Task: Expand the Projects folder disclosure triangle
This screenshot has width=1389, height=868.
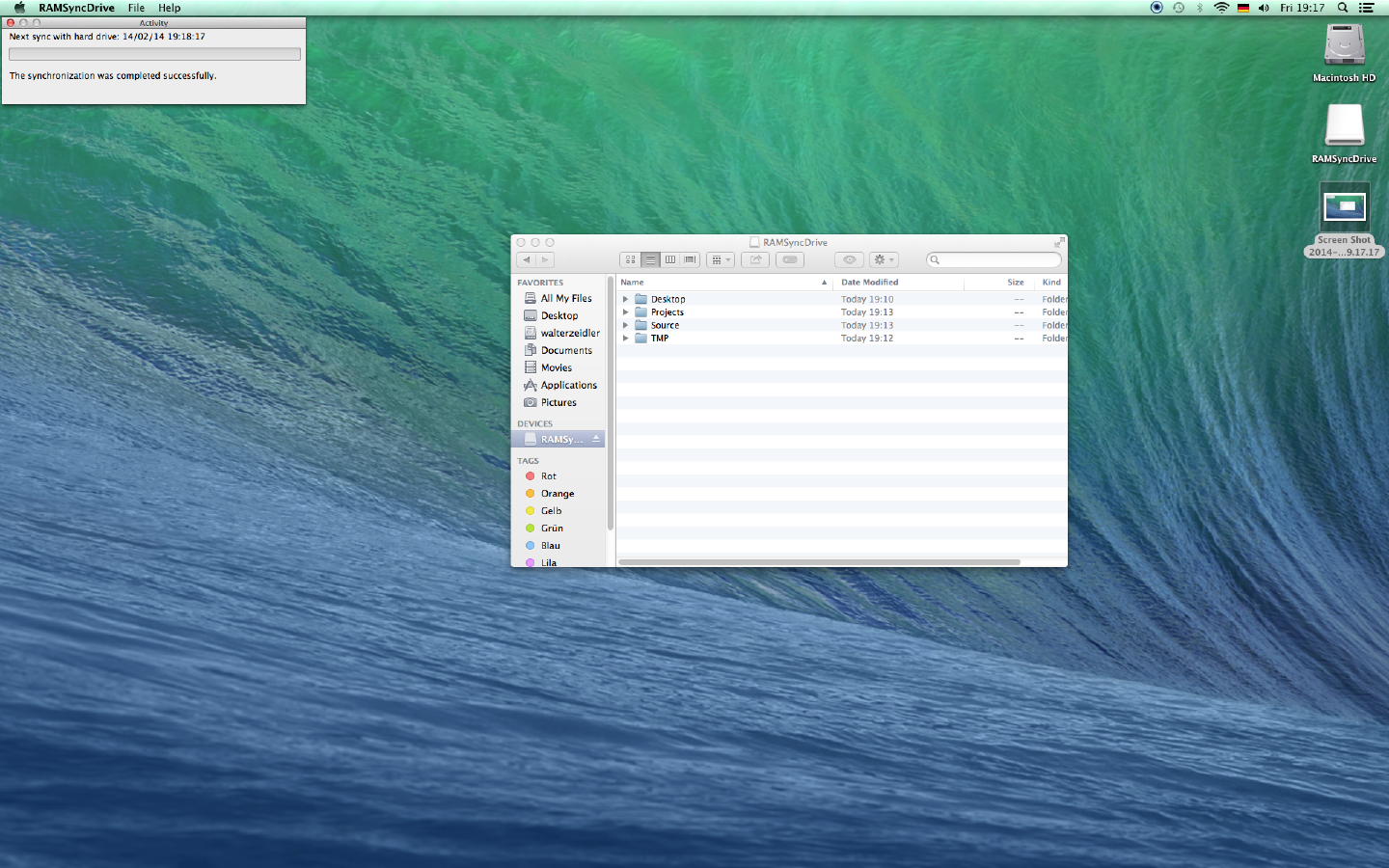Action: coord(626,312)
